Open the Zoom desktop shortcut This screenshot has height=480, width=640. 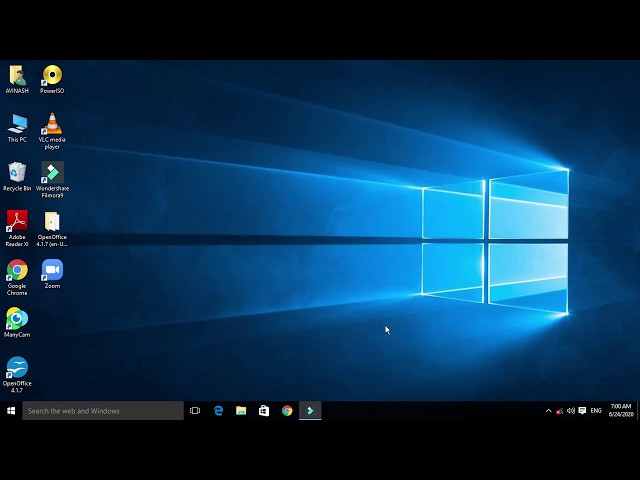pyautogui.click(x=52, y=274)
